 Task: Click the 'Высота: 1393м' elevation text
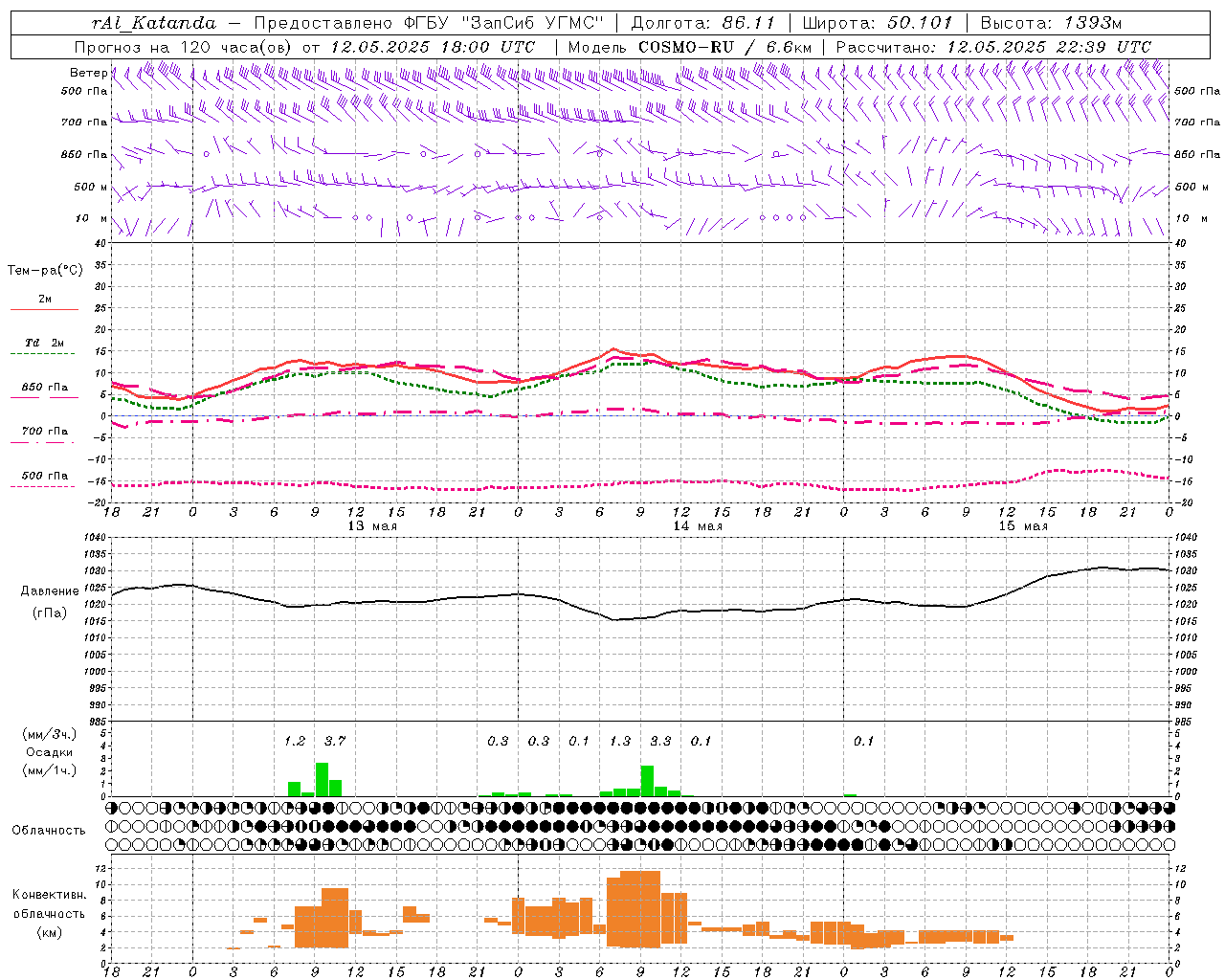point(1051,23)
